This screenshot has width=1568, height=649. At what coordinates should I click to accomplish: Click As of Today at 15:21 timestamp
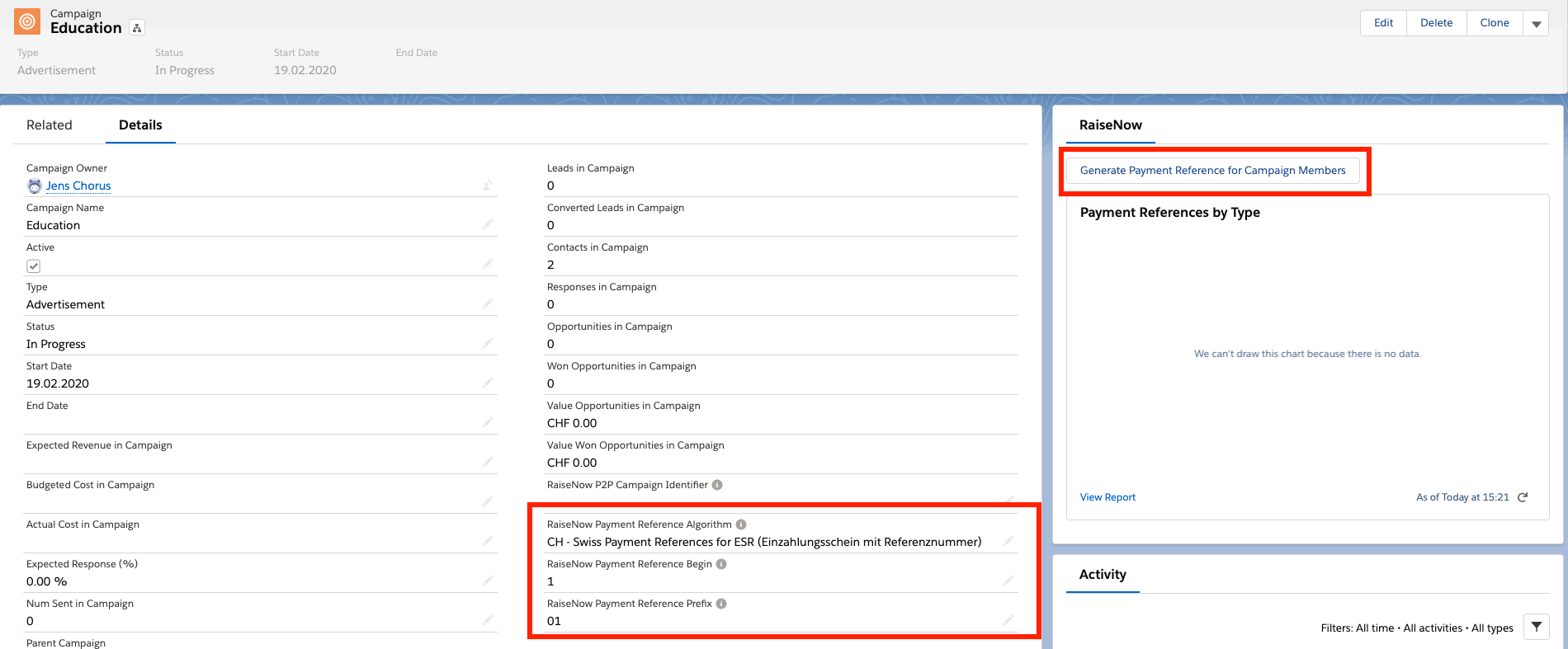(x=1462, y=497)
